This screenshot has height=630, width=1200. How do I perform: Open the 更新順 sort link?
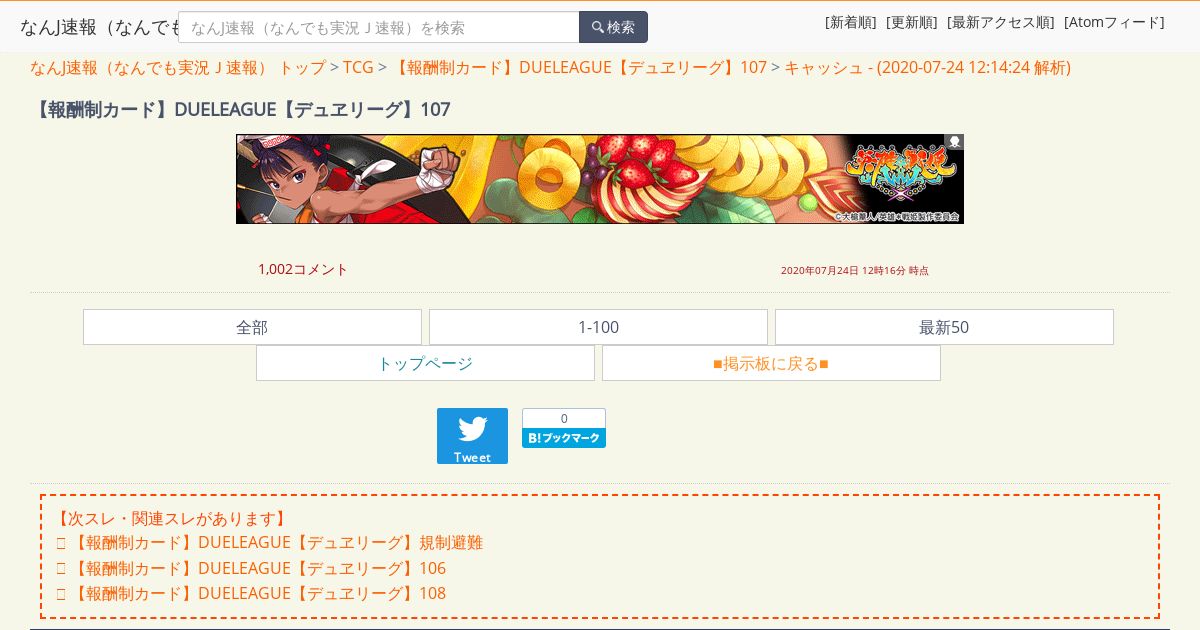(912, 22)
